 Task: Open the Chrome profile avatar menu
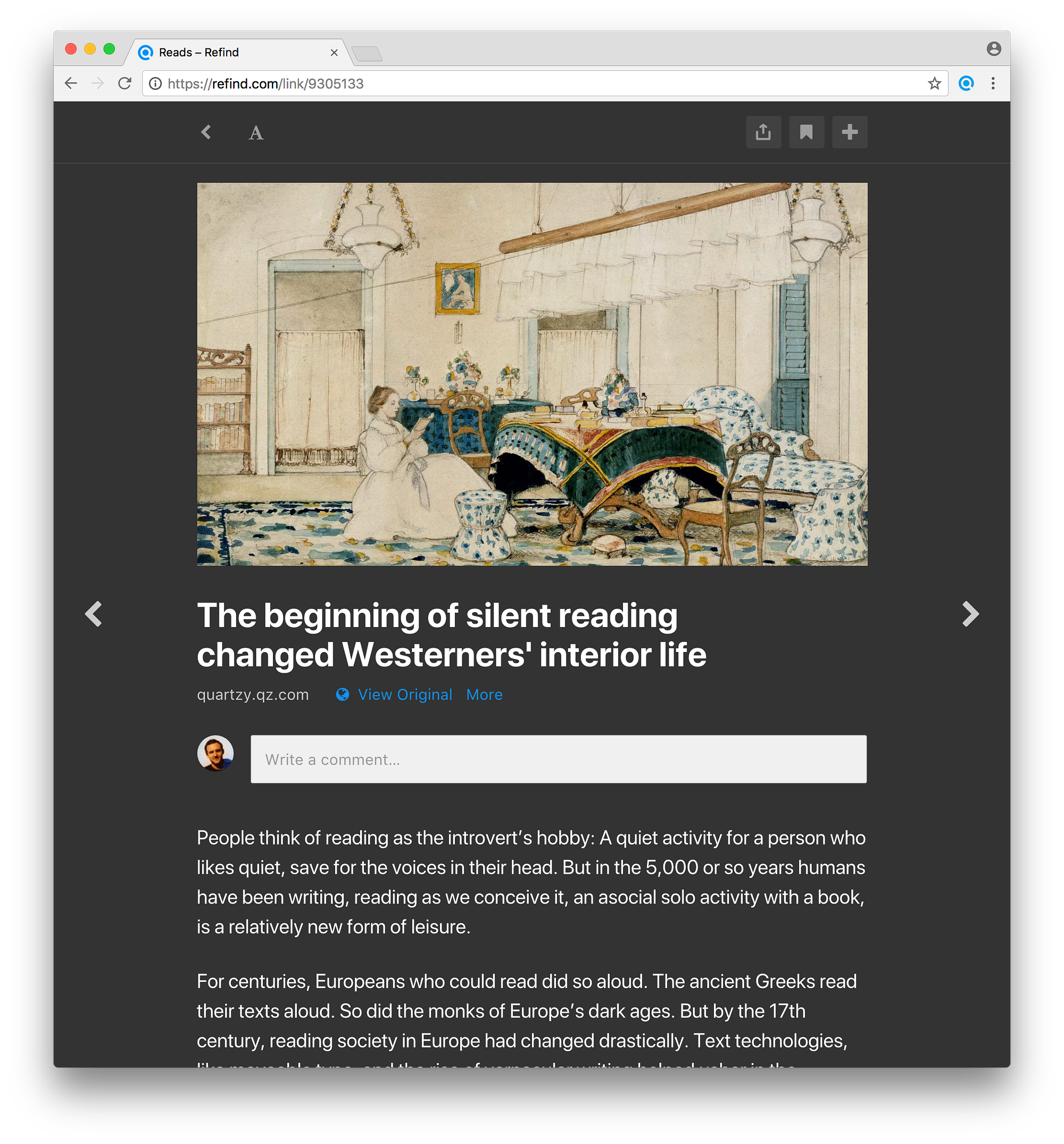click(993, 49)
